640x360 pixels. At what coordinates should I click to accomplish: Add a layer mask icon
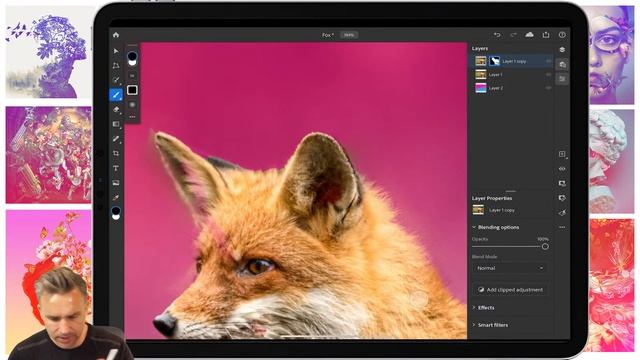point(562,184)
